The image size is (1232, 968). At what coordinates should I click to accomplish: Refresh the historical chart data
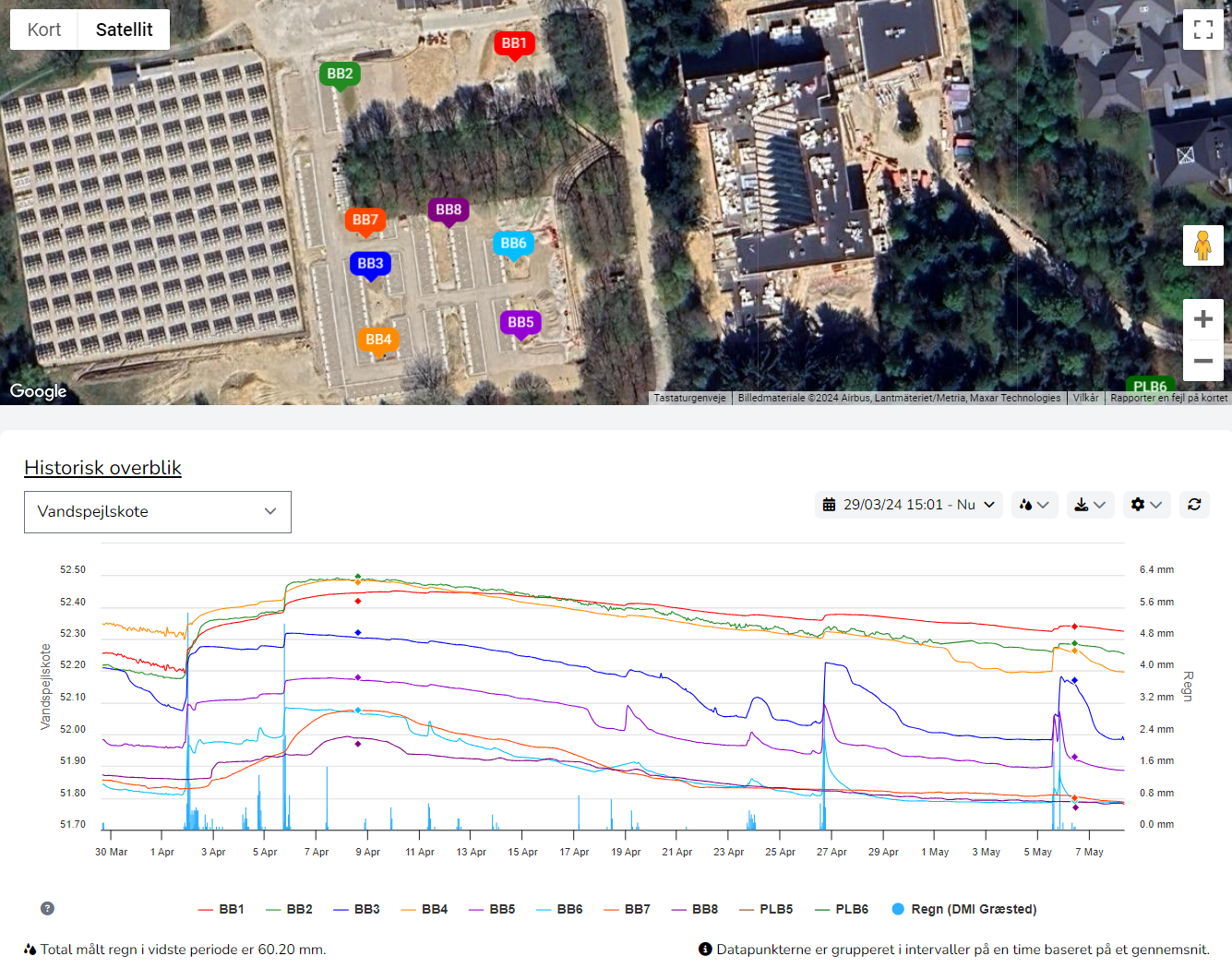[1194, 505]
